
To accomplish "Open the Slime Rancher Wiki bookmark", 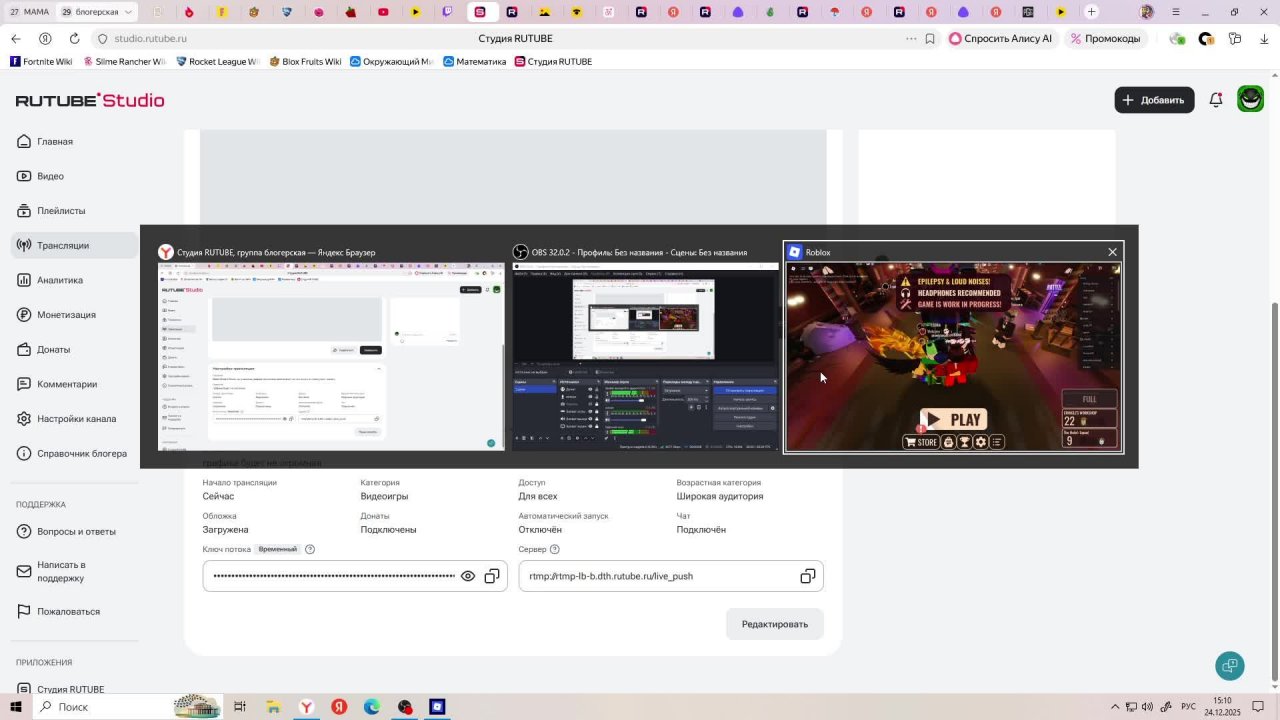I will pyautogui.click(x=124, y=62).
